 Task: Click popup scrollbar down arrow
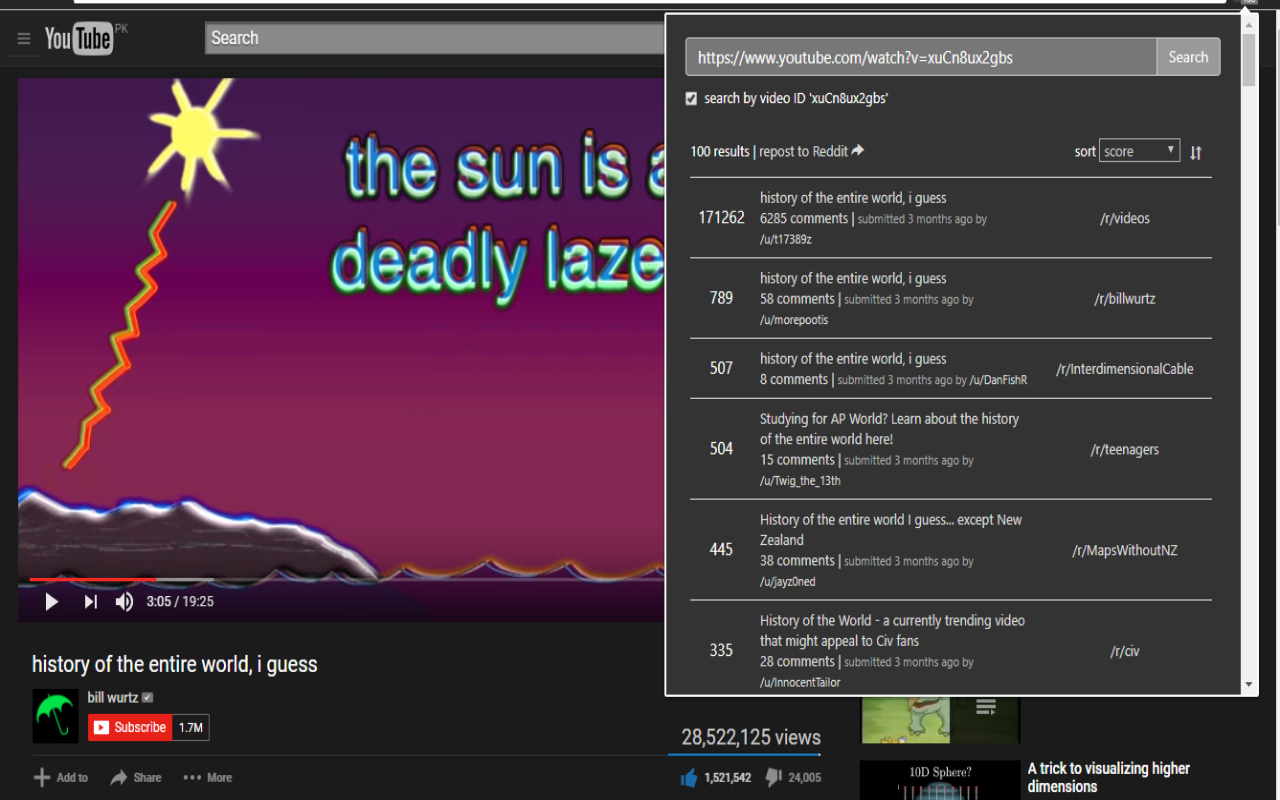click(x=1249, y=686)
